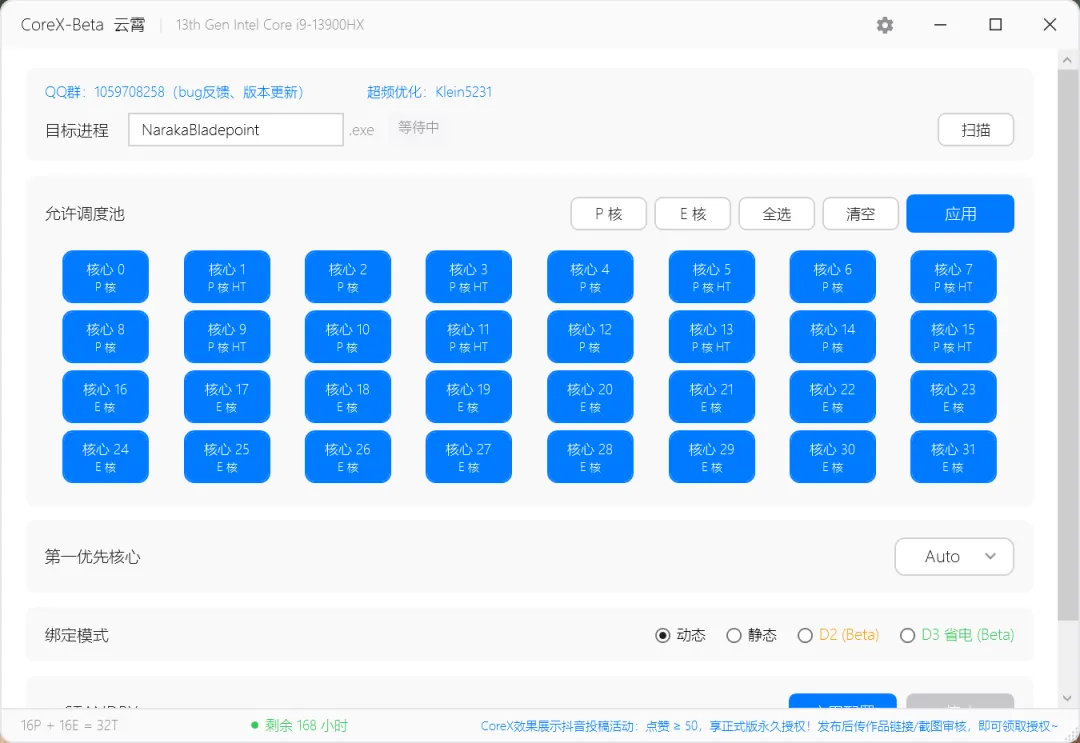This screenshot has width=1080, height=743.
Task: Toggle core 17 E-core tile
Action: coord(227,397)
